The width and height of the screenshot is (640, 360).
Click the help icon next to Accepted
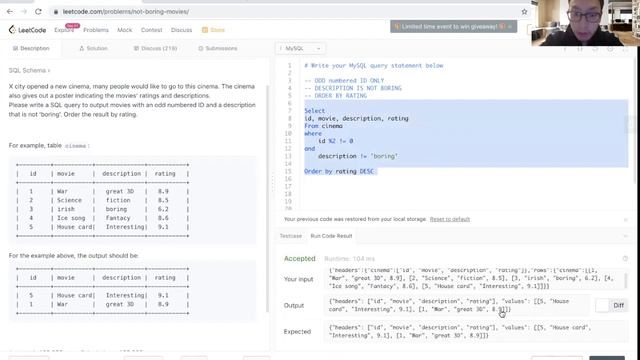[625, 258]
